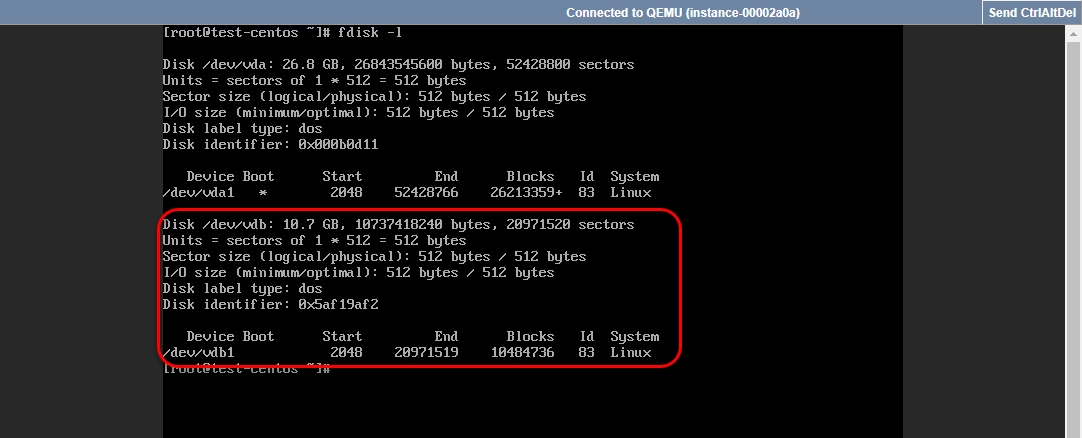
Task: Click the Disk /dev/vdb 10.7 GB line
Action: [398, 224]
